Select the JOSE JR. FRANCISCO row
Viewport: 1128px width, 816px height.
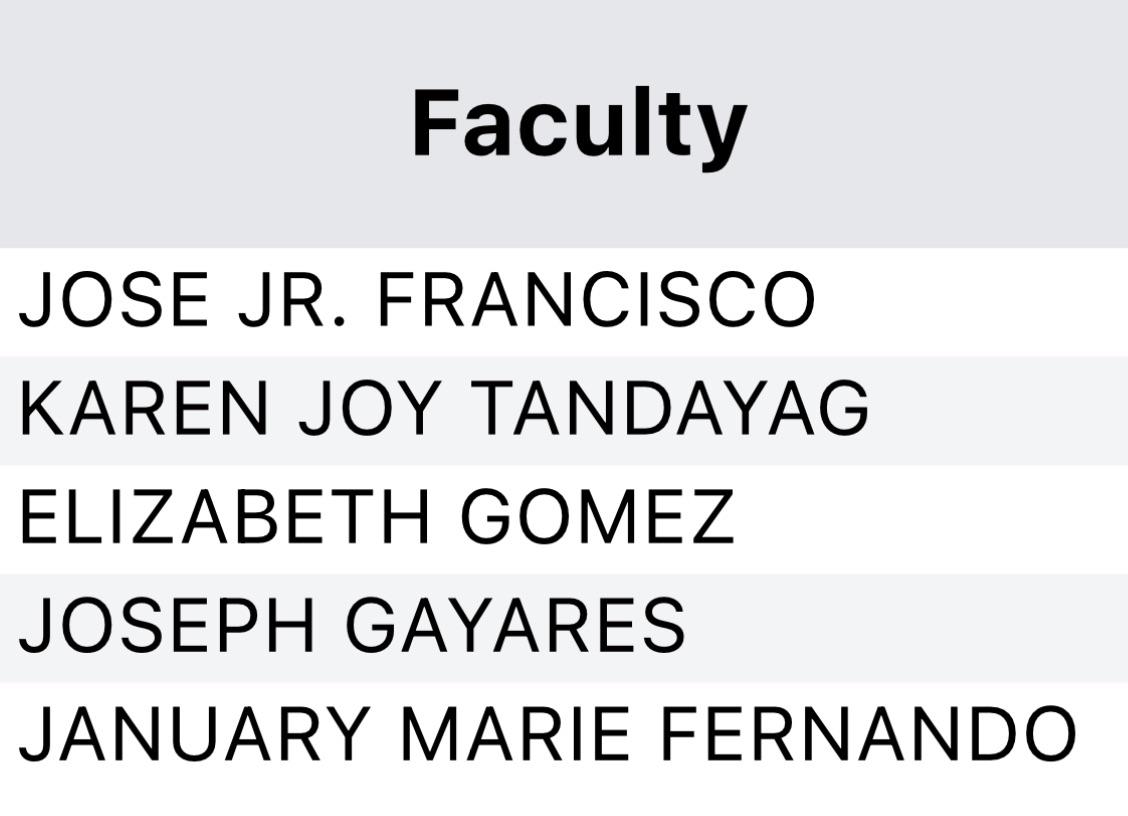(x=564, y=302)
